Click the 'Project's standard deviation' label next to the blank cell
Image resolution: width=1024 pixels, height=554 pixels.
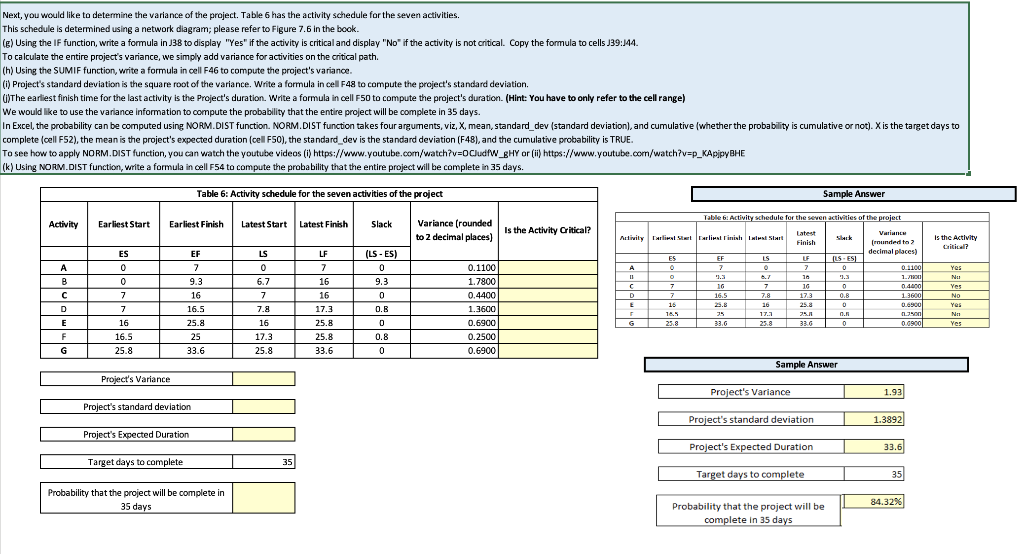(x=137, y=406)
